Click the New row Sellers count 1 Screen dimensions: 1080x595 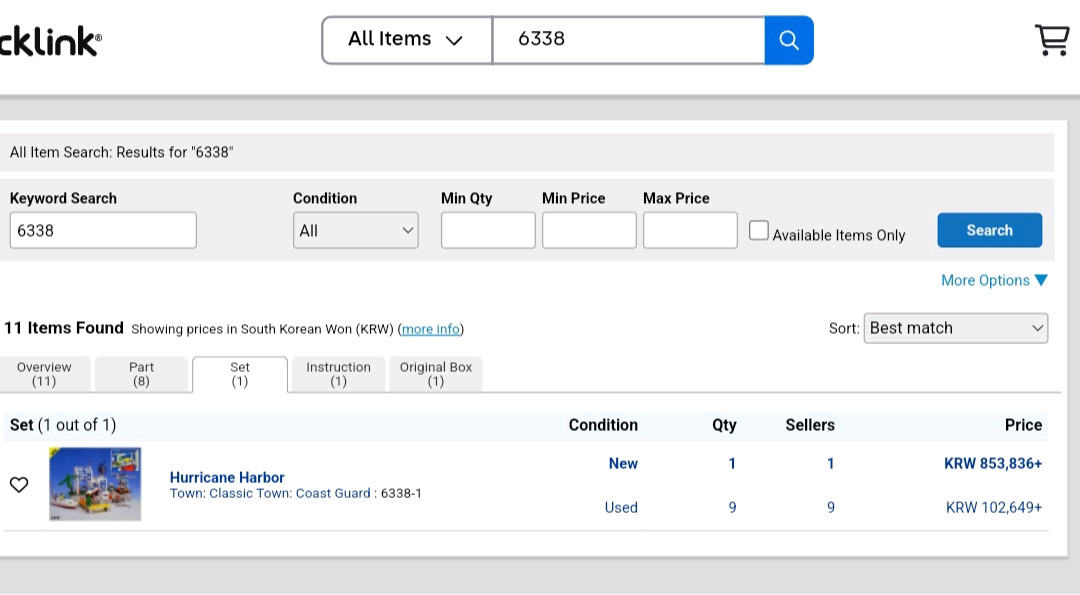pyautogui.click(x=831, y=463)
